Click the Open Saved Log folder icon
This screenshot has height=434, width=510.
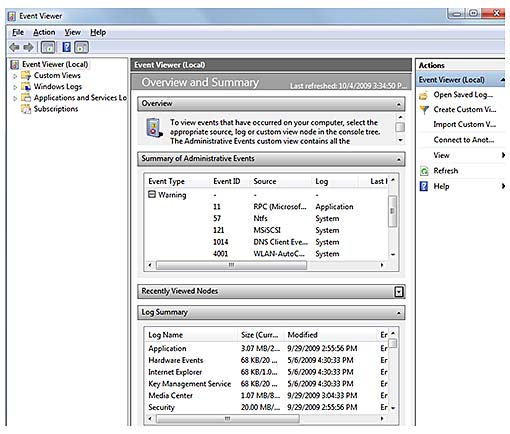coord(424,96)
